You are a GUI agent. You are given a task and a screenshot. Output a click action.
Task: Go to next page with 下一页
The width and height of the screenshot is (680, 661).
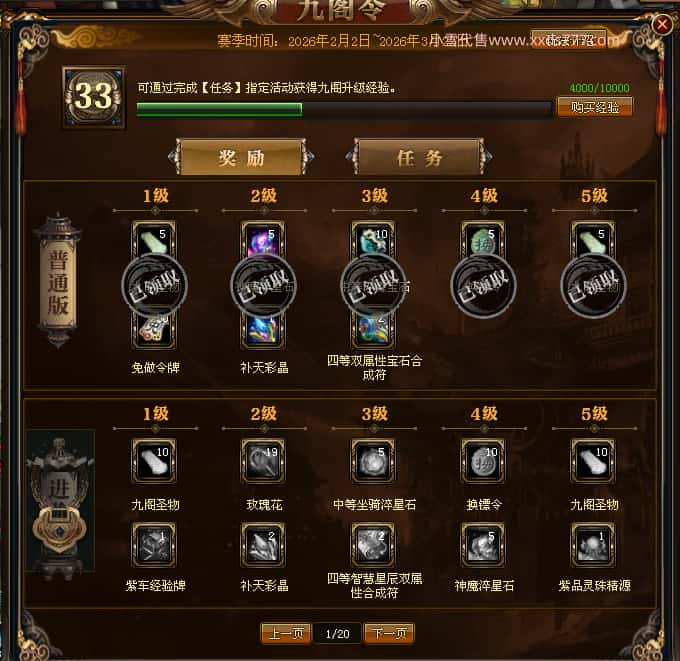[389, 634]
